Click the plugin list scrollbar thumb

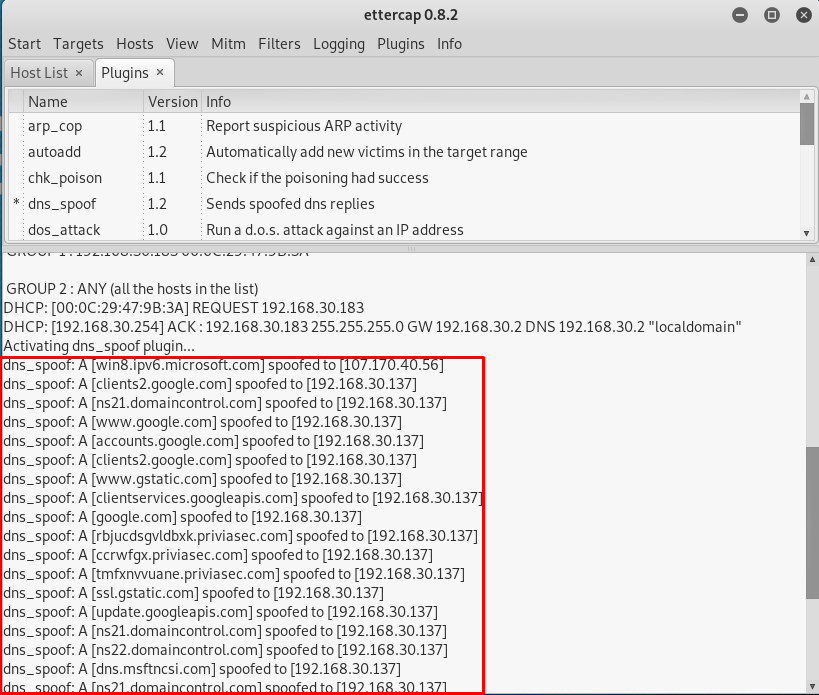(x=806, y=124)
